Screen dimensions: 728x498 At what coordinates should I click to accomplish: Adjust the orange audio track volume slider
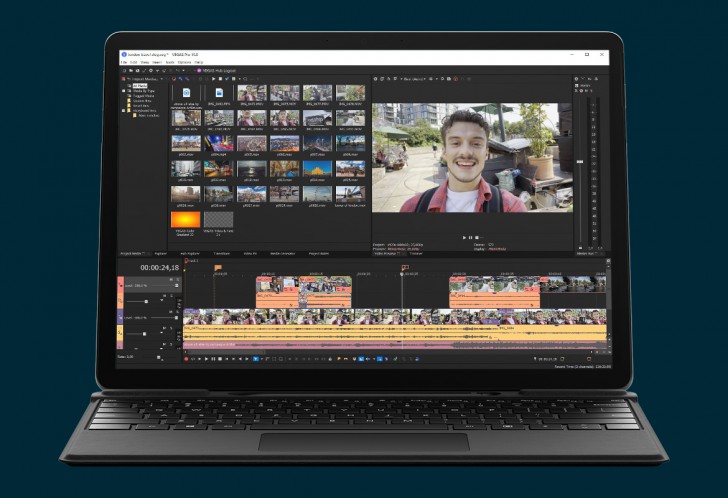click(146, 302)
